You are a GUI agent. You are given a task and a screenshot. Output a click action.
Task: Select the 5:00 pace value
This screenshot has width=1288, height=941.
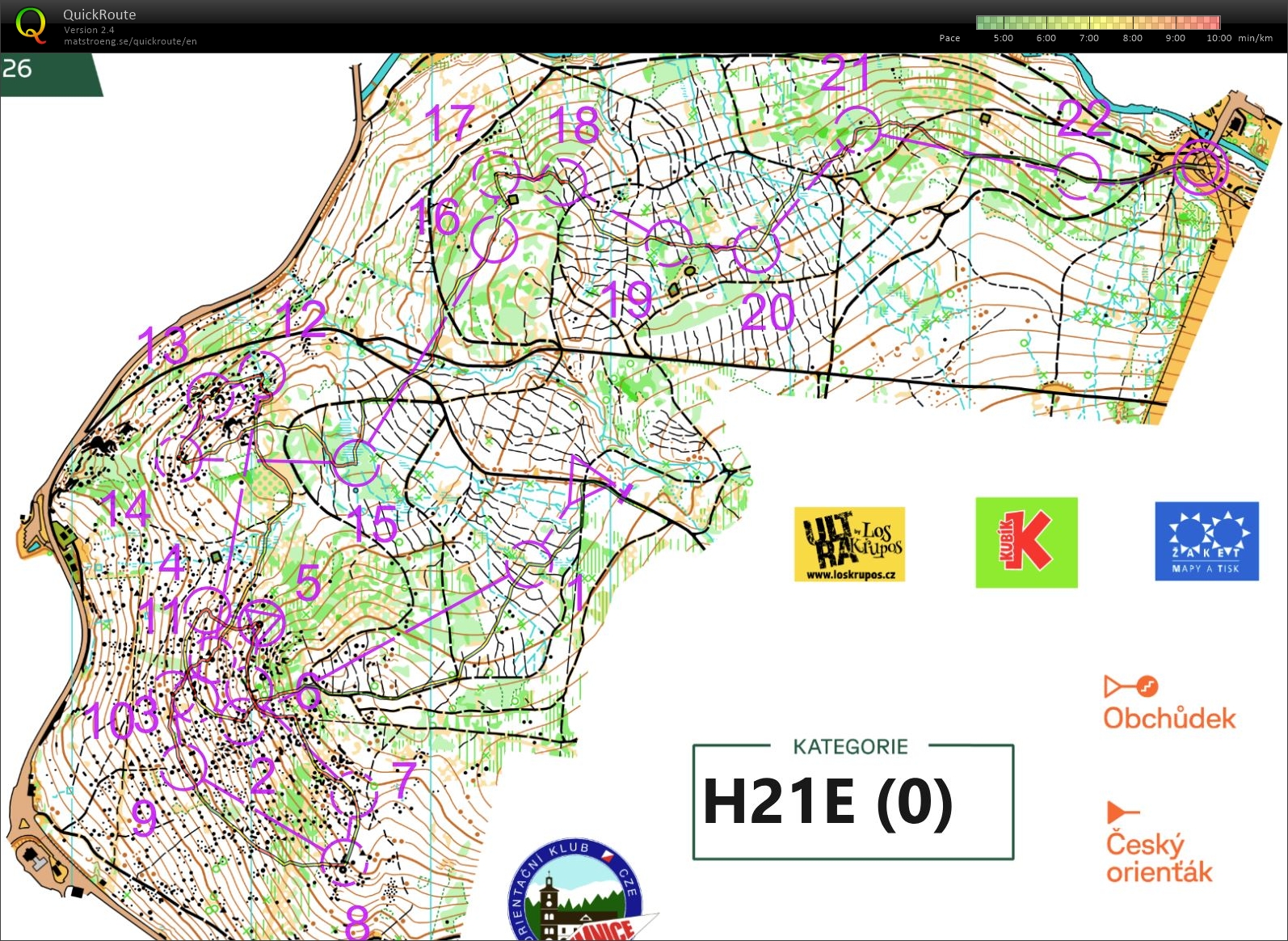(x=1003, y=38)
